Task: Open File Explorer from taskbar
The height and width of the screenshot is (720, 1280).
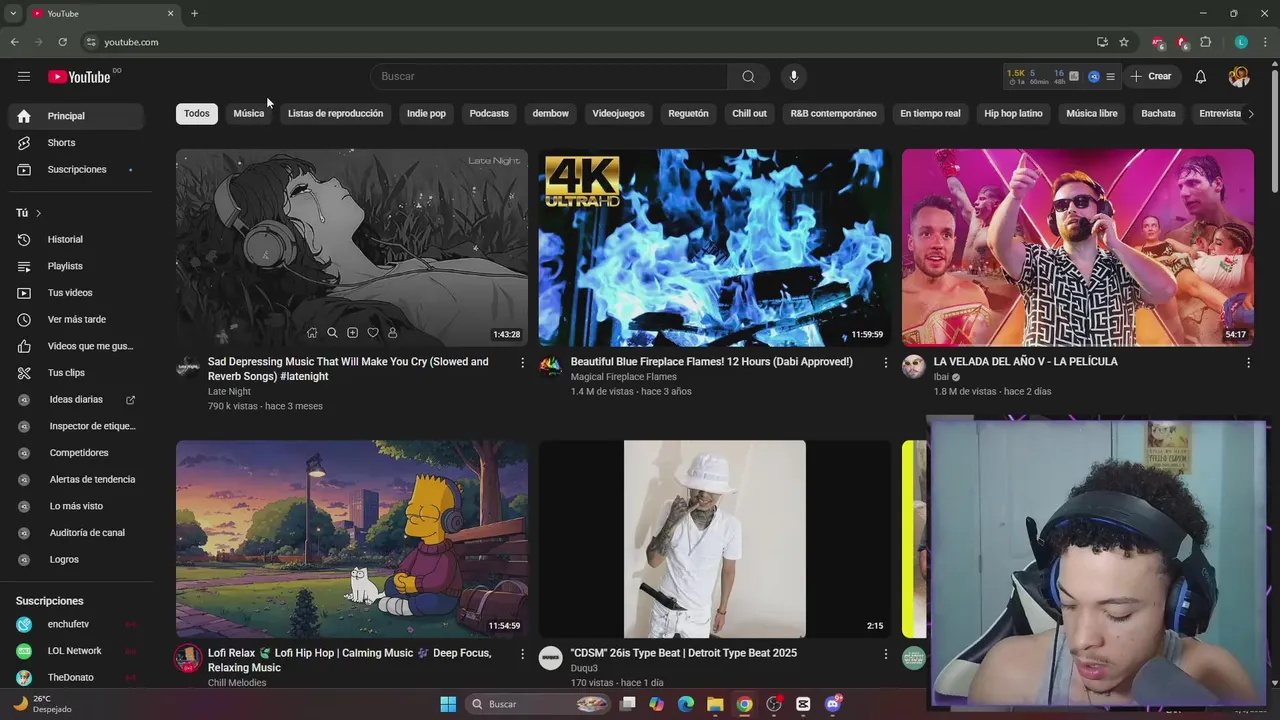Action: [715, 704]
